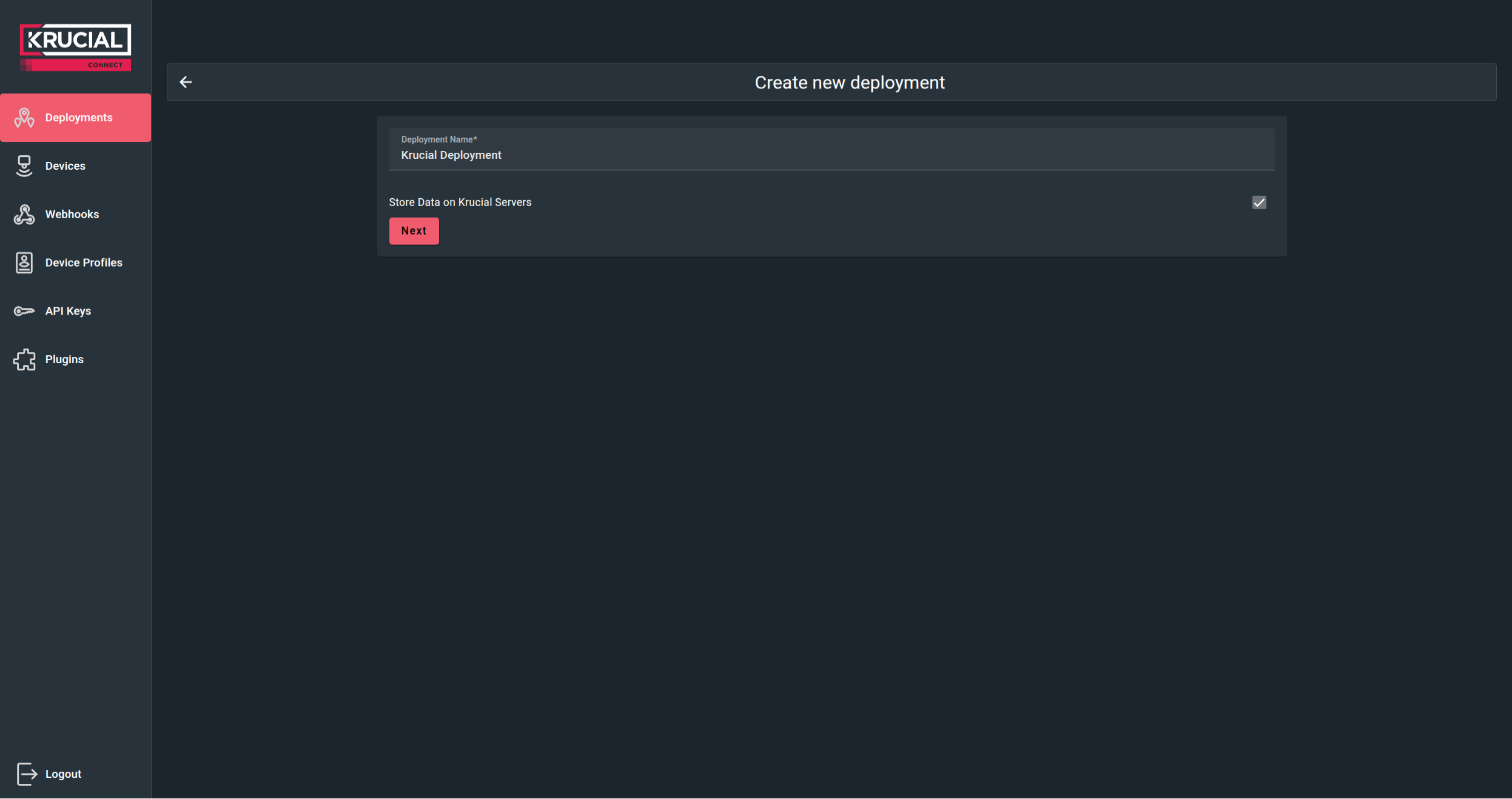
Task: Click the Logout arrow icon
Action: [x=27, y=774]
